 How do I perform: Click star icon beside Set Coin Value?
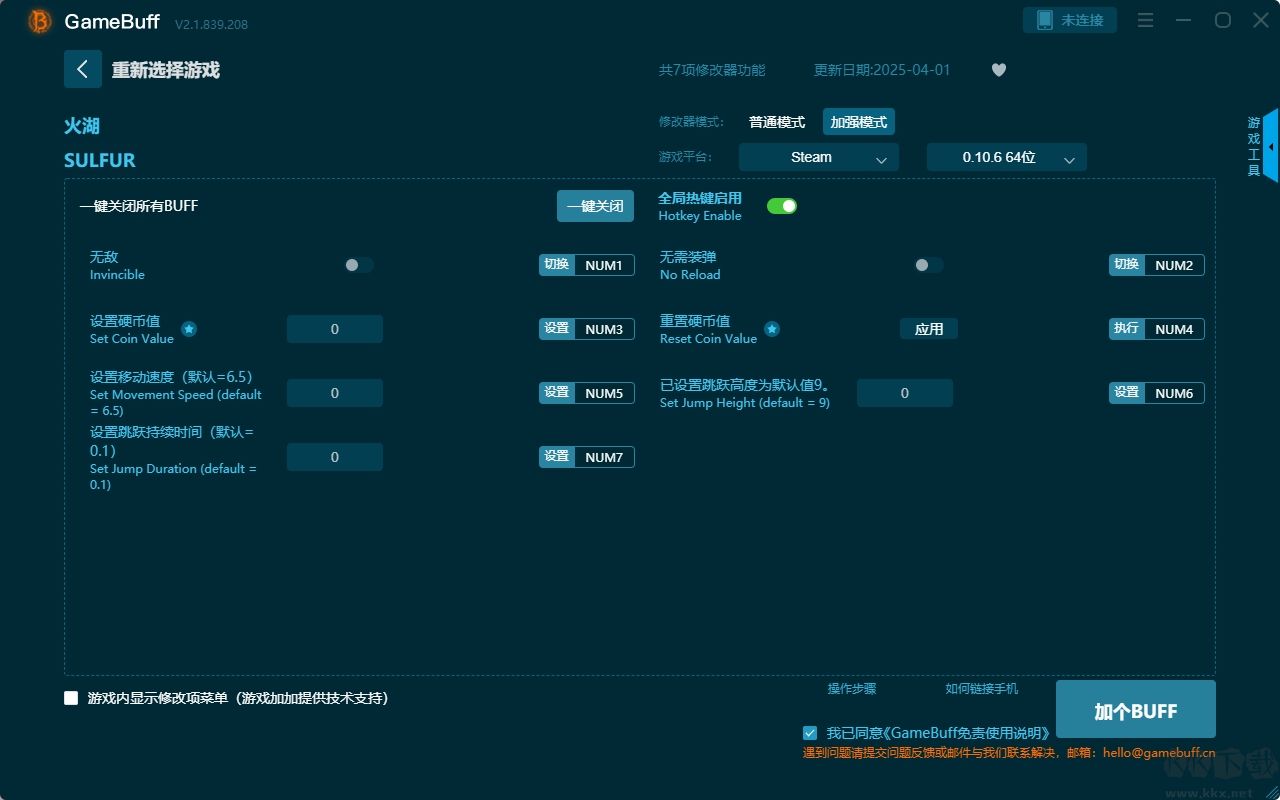[x=189, y=328]
